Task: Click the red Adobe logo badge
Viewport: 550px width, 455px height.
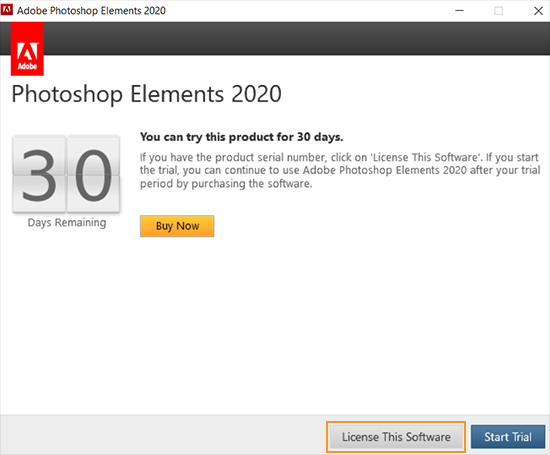Action: [x=27, y=49]
